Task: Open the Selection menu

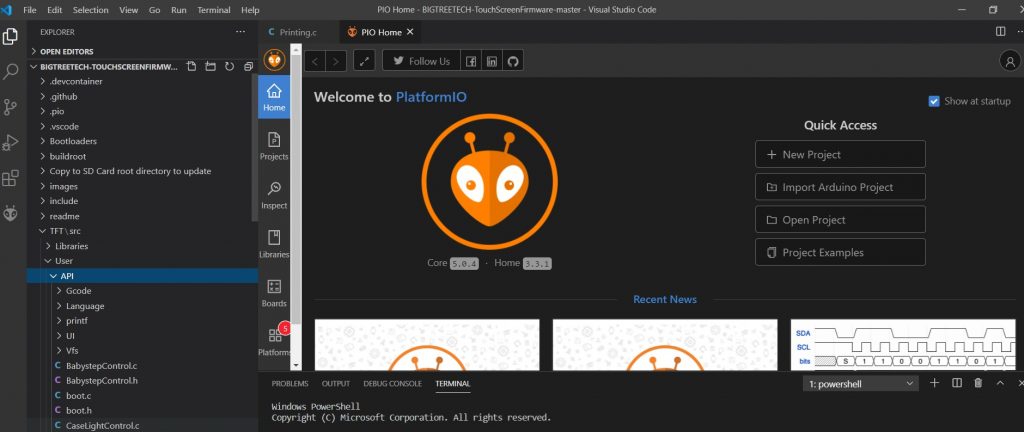Action: pos(91,10)
